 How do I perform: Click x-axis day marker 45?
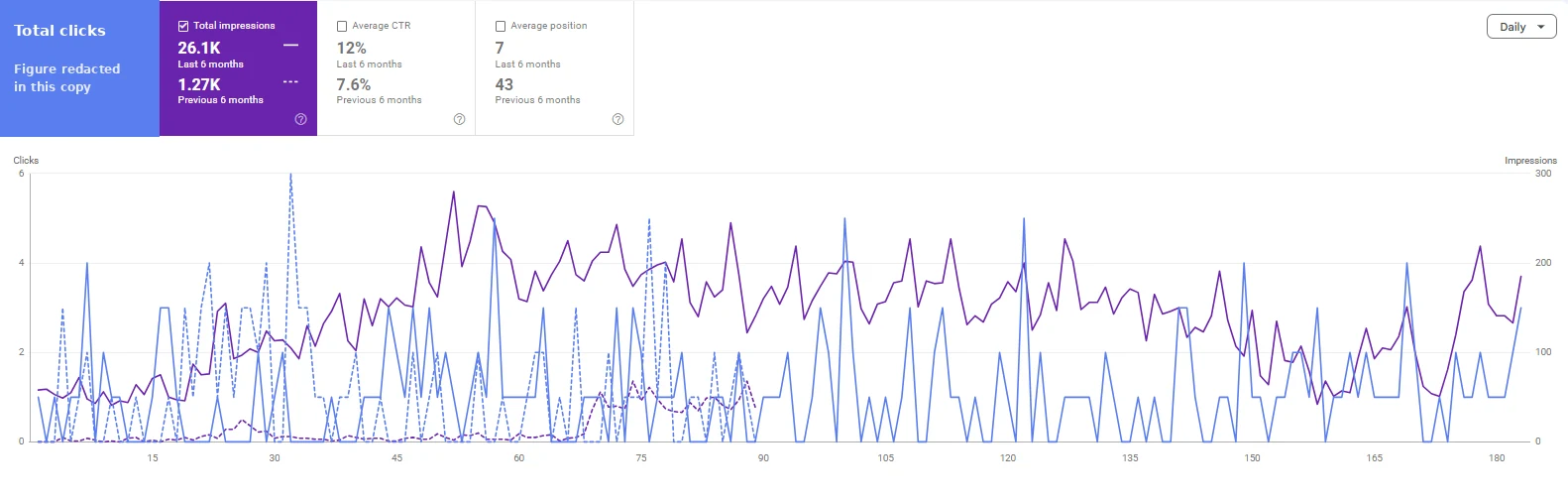(x=396, y=457)
